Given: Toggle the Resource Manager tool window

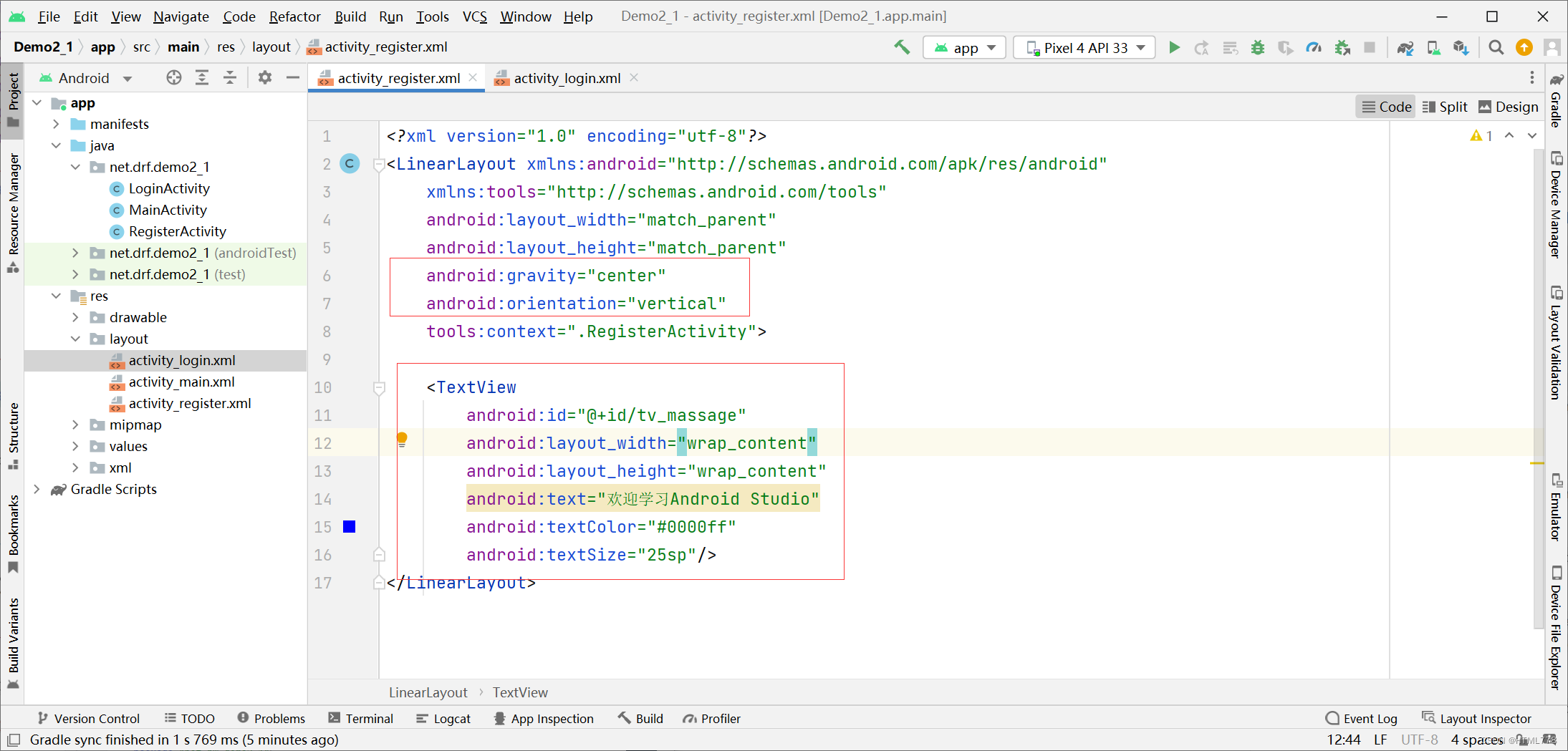Looking at the screenshot, I should click(x=13, y=213).
